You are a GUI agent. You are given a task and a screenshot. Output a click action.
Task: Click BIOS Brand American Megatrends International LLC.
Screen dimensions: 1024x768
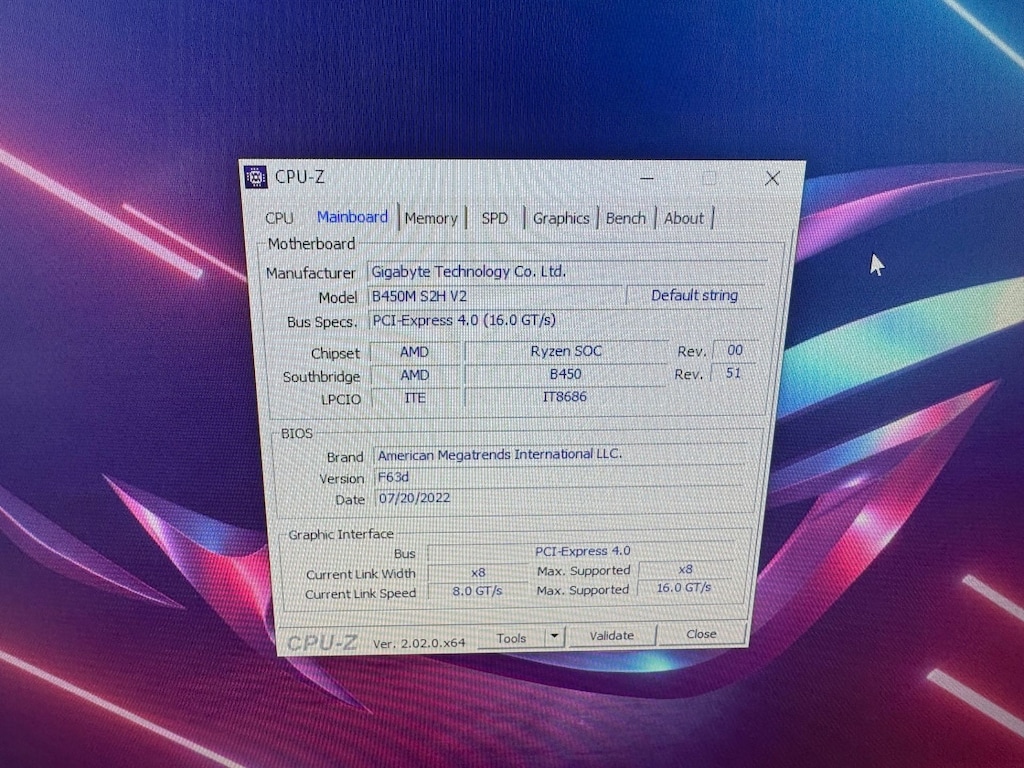click(560, 455)
